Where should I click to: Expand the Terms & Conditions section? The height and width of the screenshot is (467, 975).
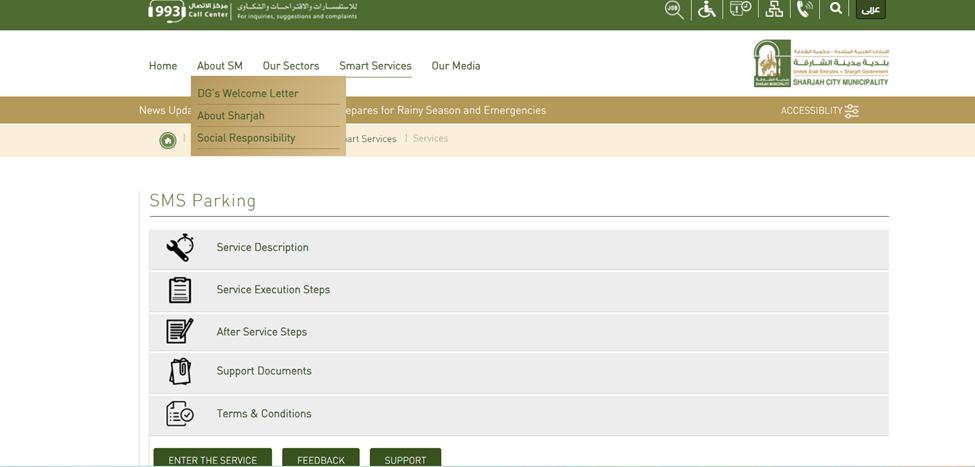click(519, 414)
